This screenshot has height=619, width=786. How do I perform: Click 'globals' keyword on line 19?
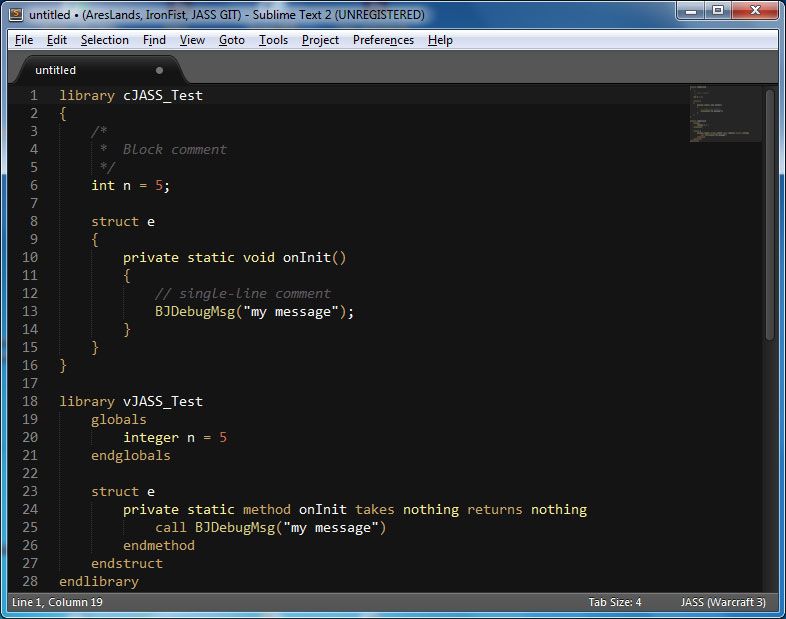(119, 419)
